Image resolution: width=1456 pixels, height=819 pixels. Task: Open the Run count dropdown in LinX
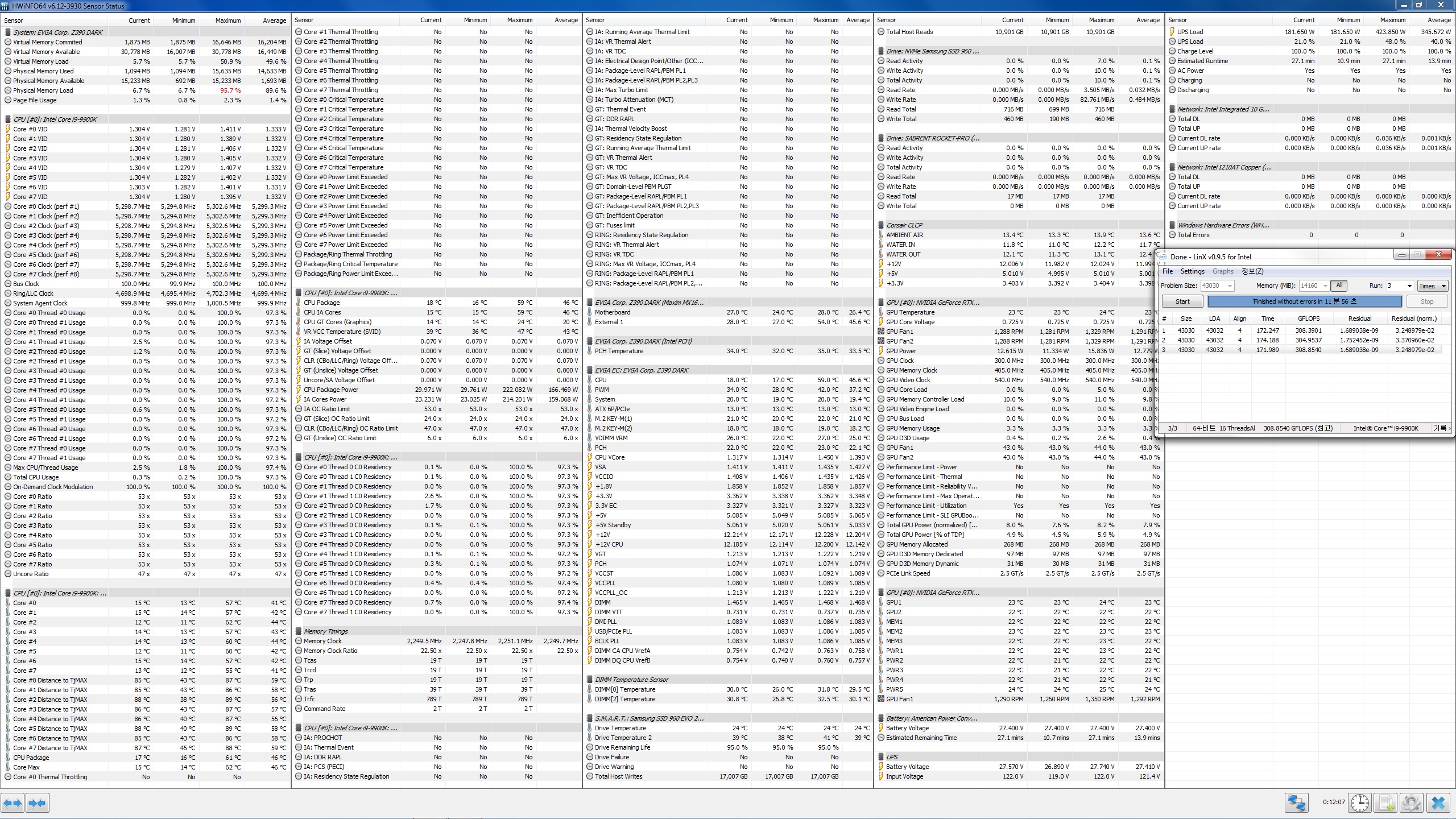coord(1409,286)
